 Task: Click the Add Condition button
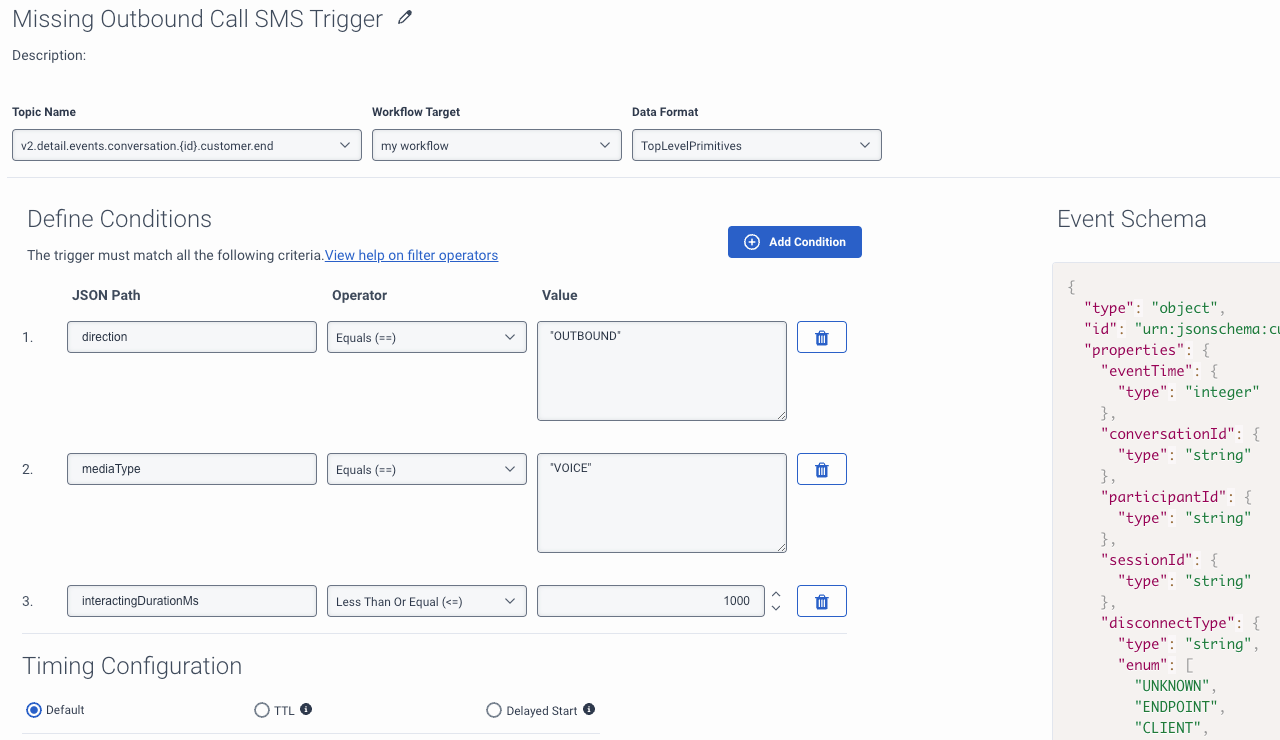click(794, 242)
